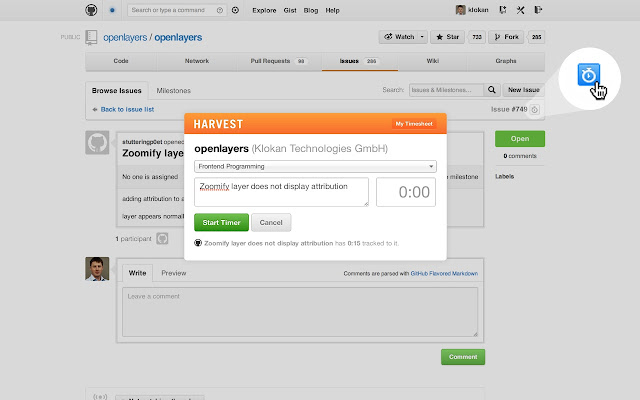Click the search magnifier button for issues
The image size is (640, 400).
point(492,90)
